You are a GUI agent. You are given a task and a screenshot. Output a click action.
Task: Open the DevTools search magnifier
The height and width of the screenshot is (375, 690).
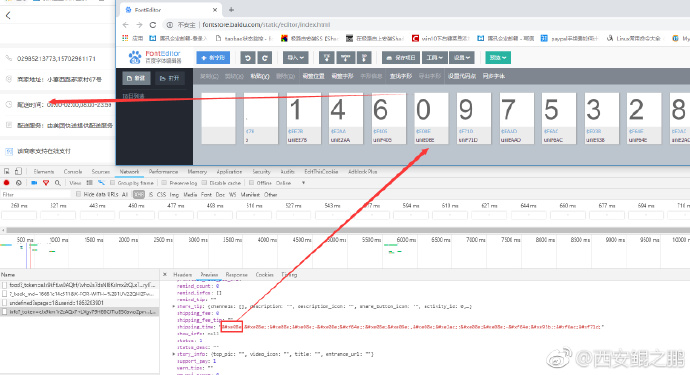click(58, 183)
